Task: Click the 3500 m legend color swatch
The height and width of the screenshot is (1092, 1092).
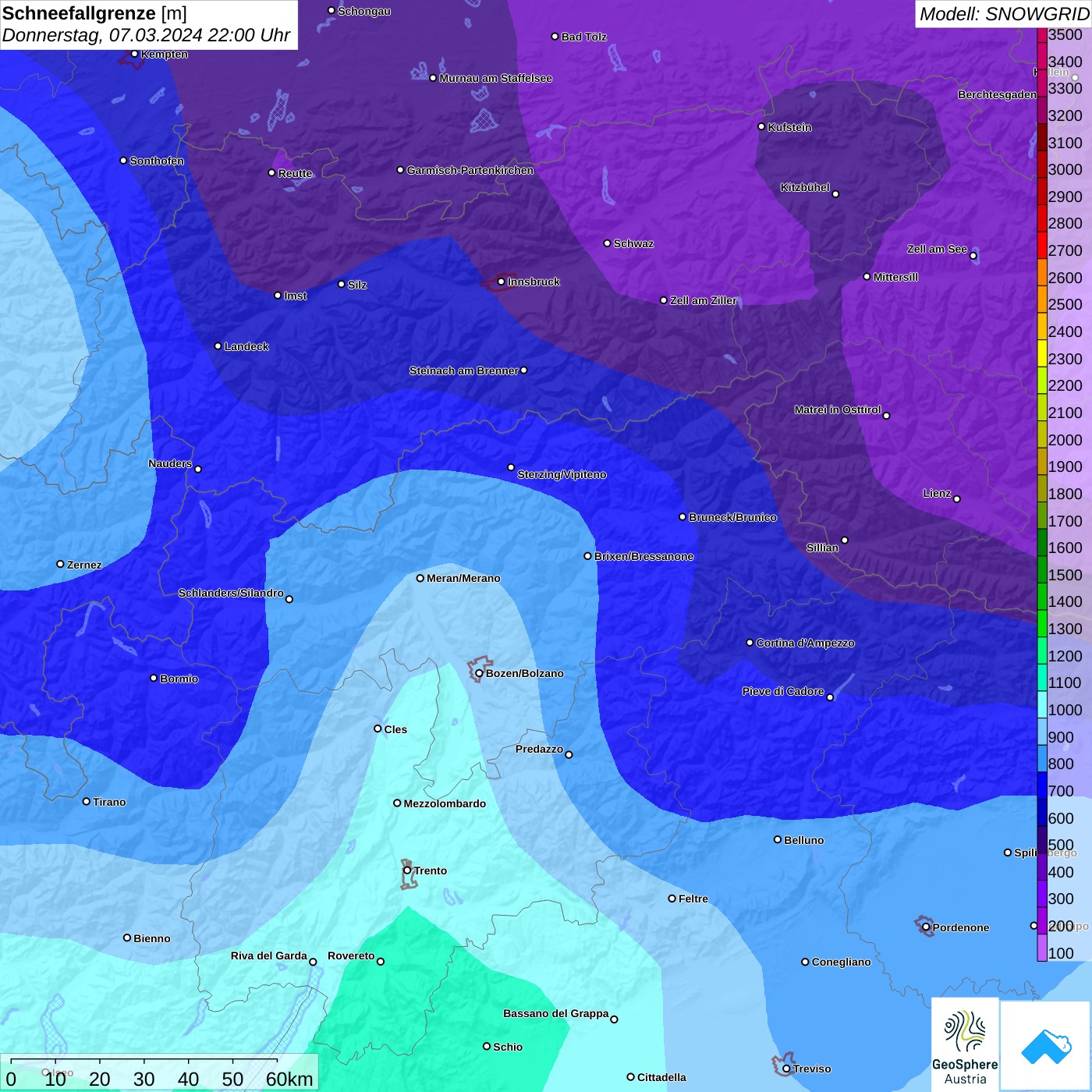Action: coord(1042,35)
